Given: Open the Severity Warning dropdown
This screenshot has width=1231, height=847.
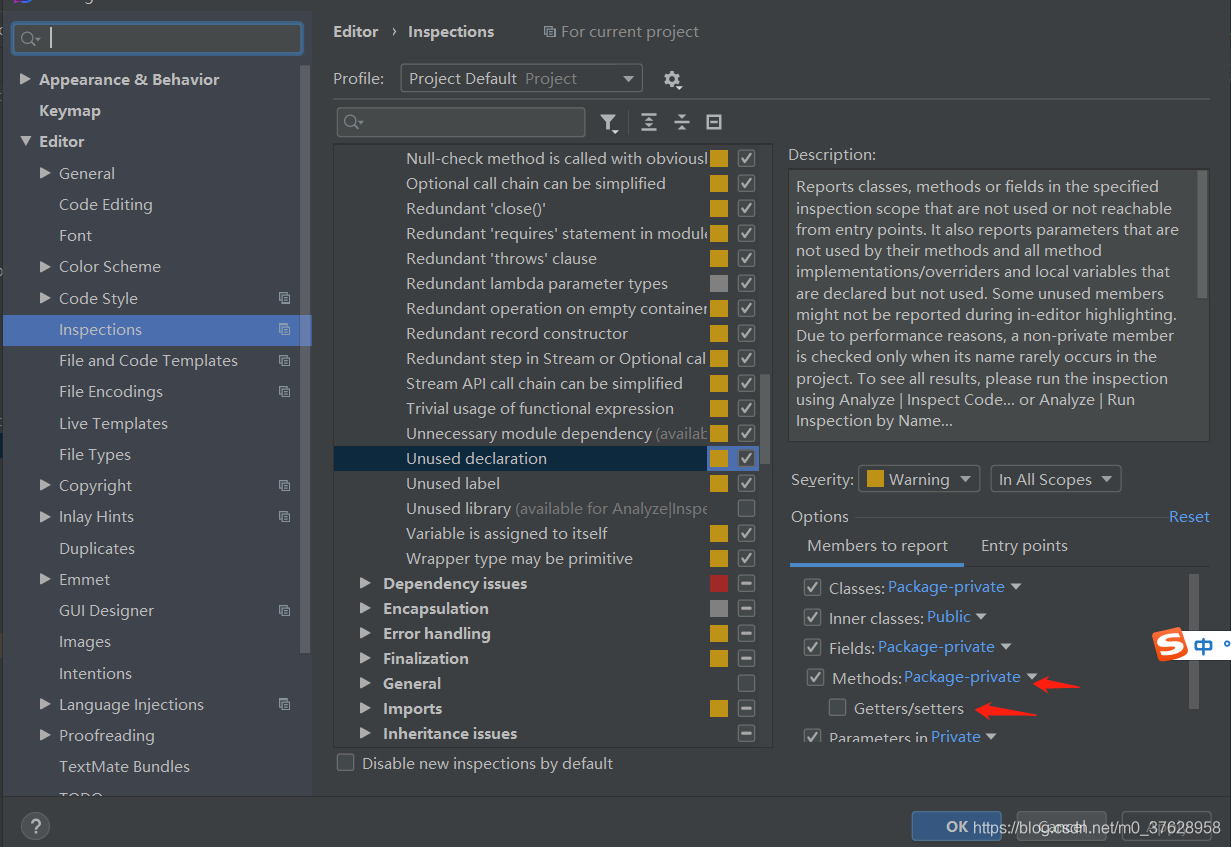Looking at the screenshot, I should pos(919,479).
